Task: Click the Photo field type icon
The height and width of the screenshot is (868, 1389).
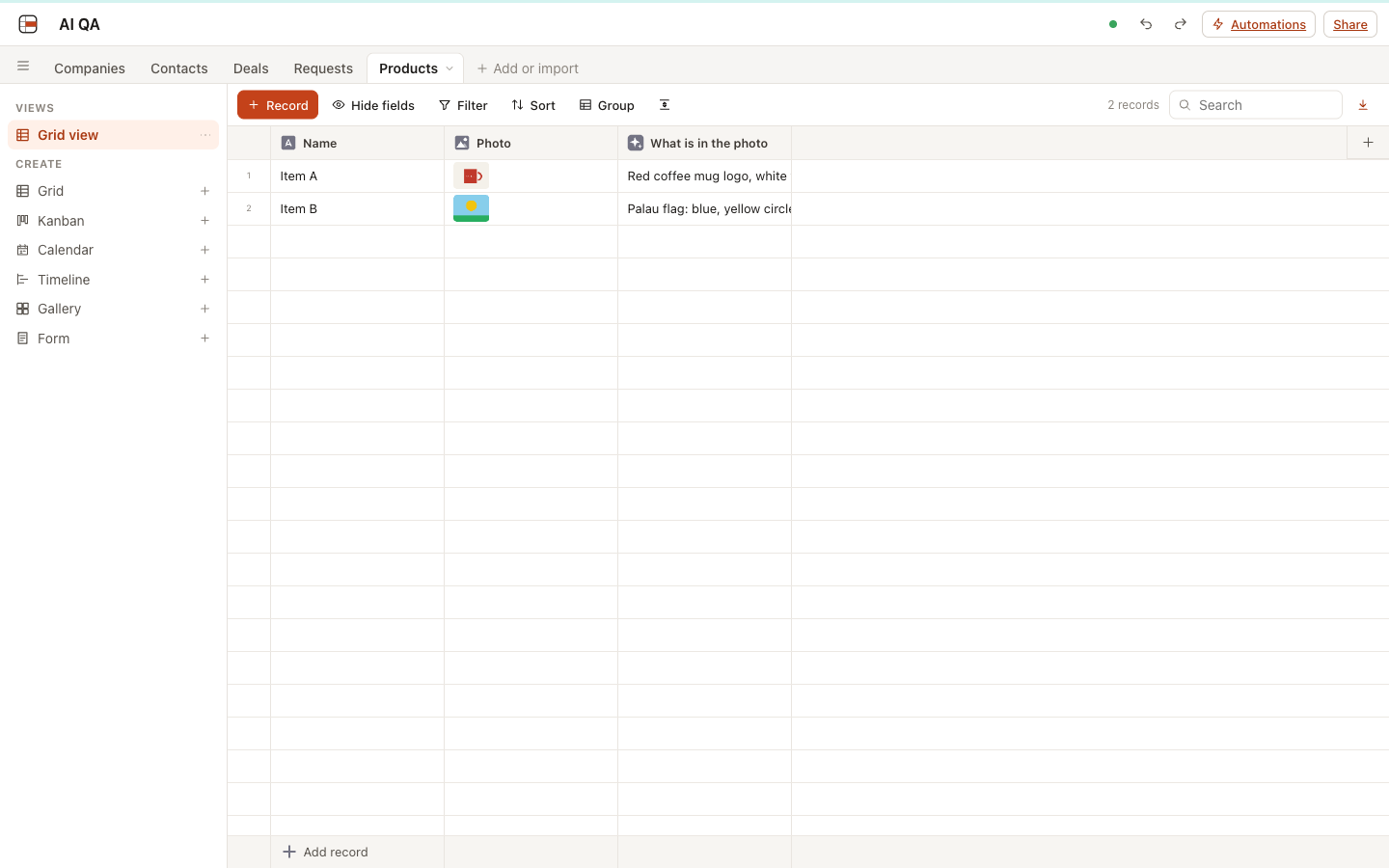Action: [462, 143]
